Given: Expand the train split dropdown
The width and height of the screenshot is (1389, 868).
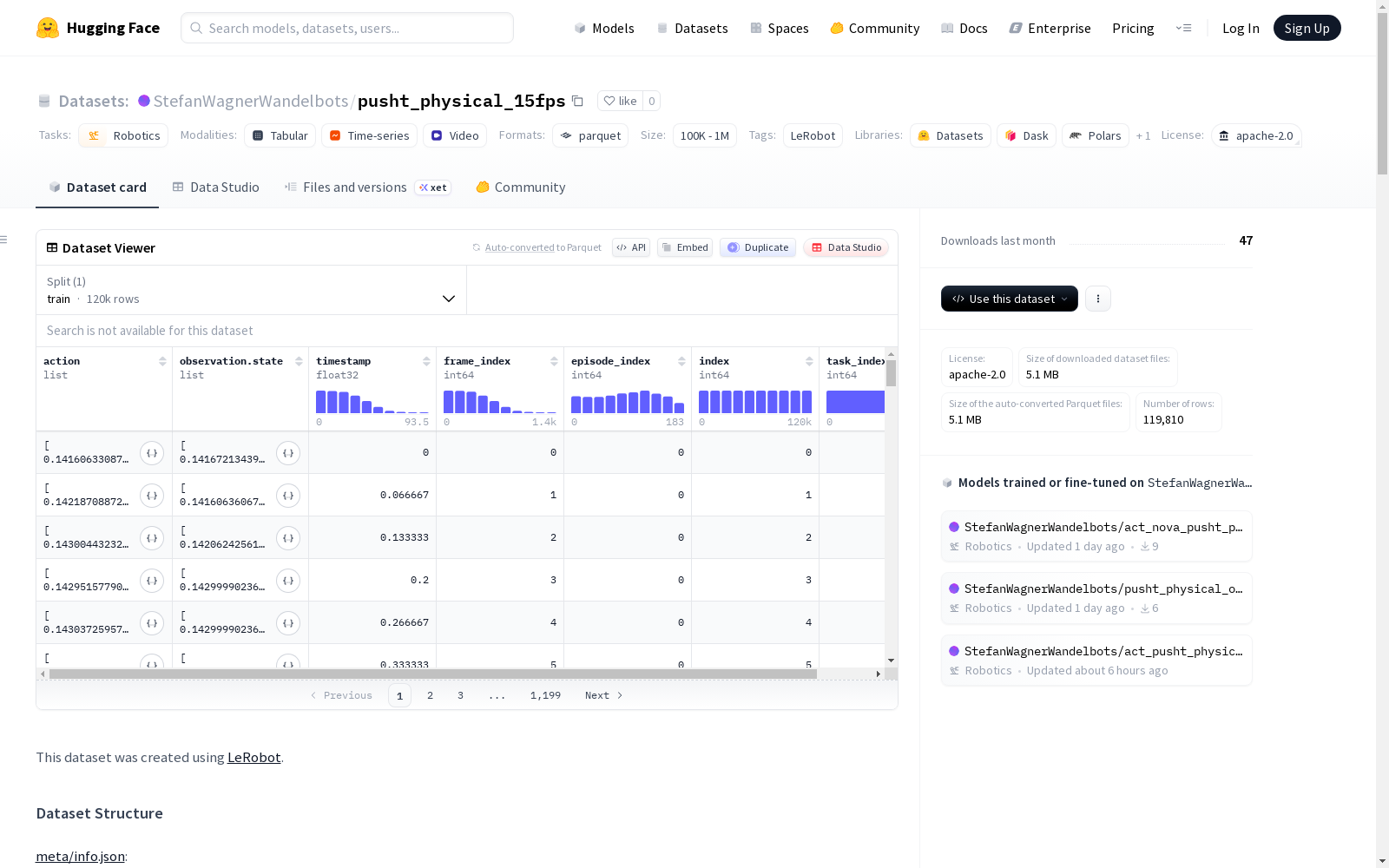Looking at the screenshot, I should click(251, 290).
